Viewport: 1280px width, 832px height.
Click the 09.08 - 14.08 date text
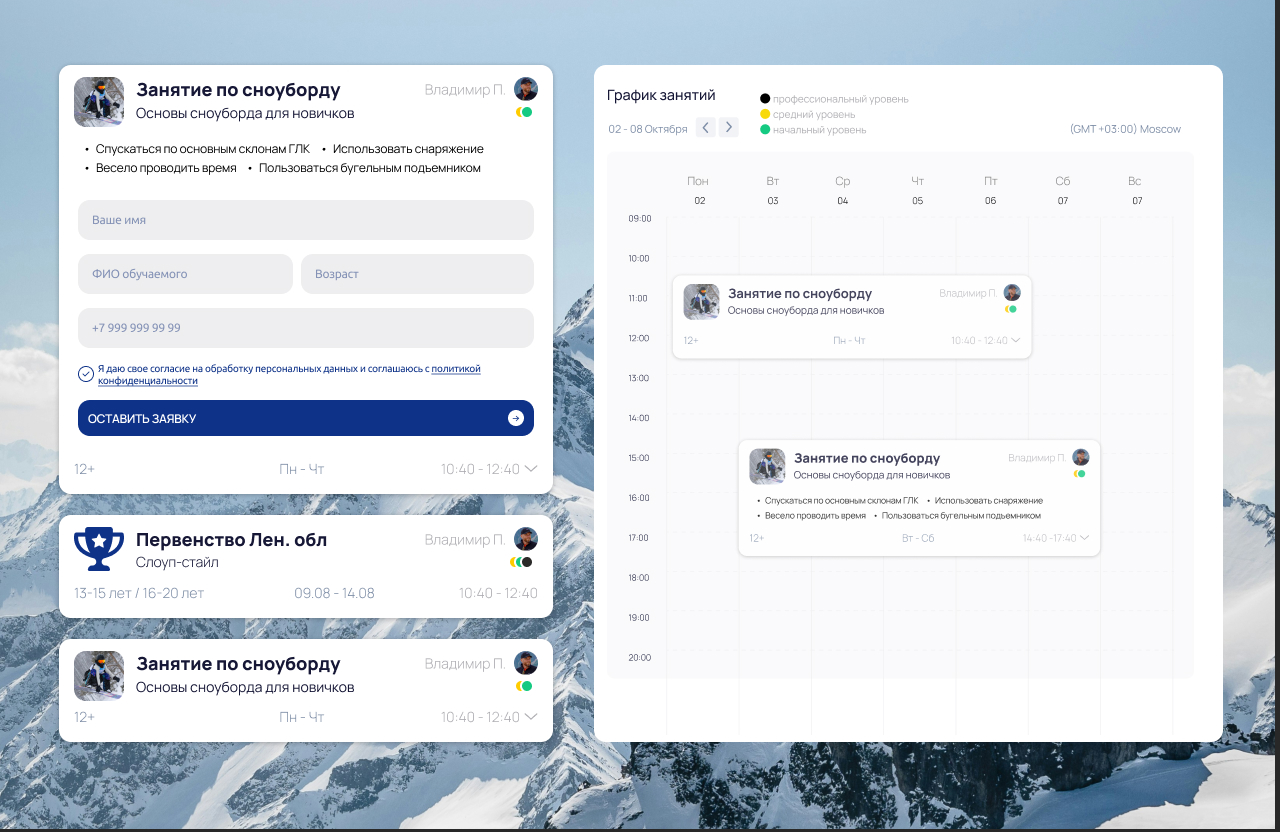coord(334,593)
